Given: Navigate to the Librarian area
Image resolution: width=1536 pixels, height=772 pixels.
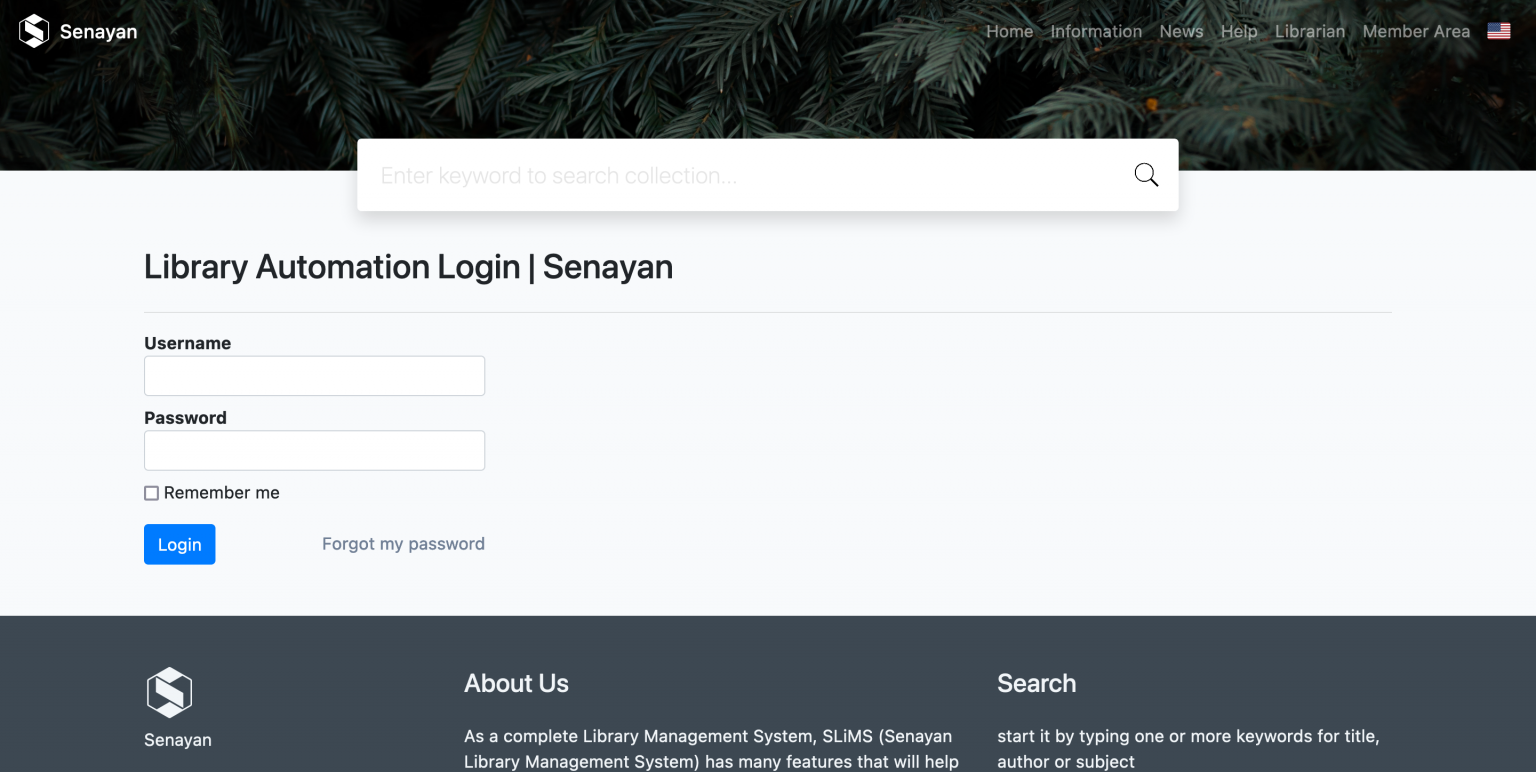Looking at the screenshot, I should tap(1310, 31).
